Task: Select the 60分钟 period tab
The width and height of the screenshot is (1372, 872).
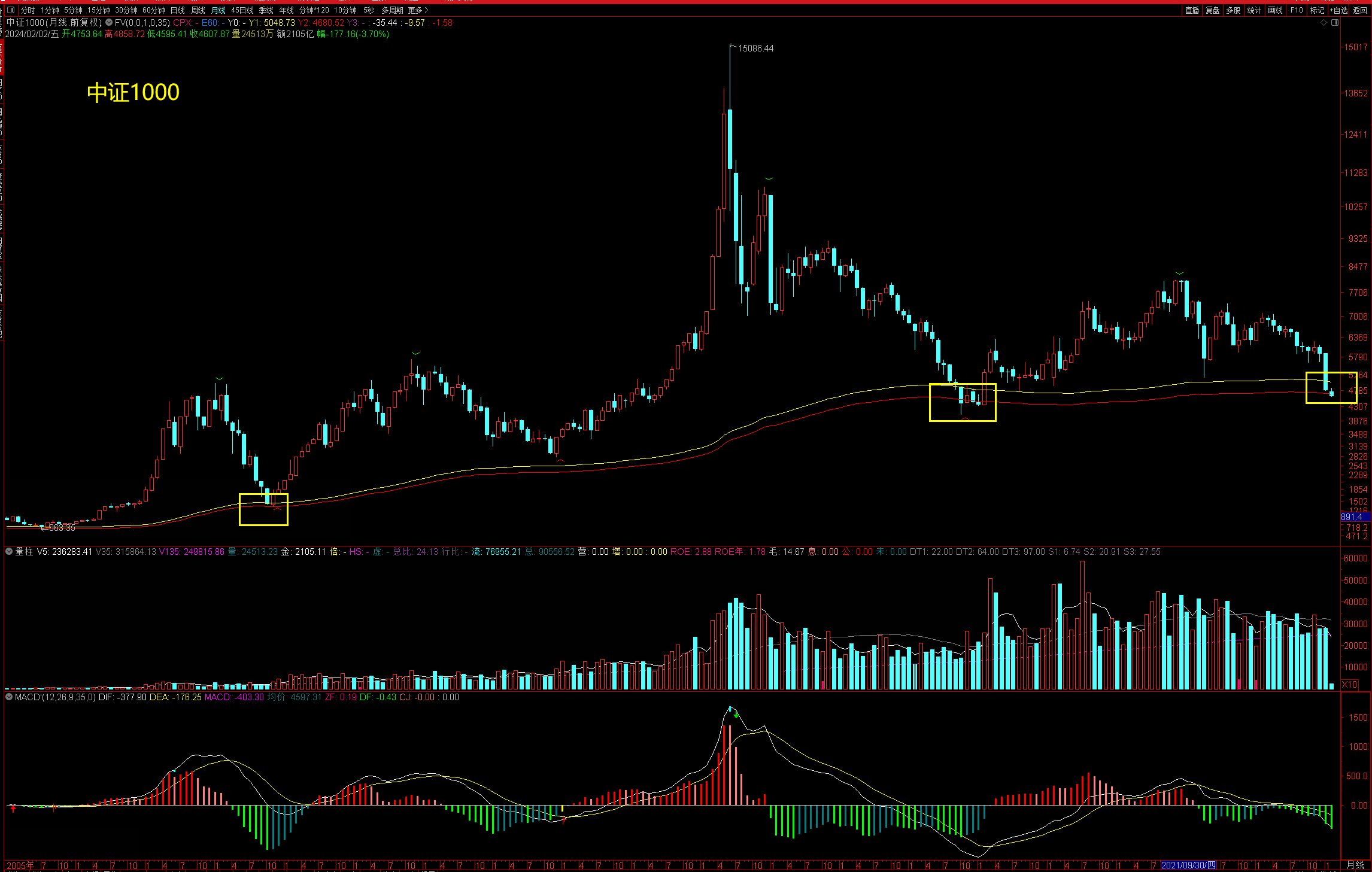Action: tap(153, 10)
